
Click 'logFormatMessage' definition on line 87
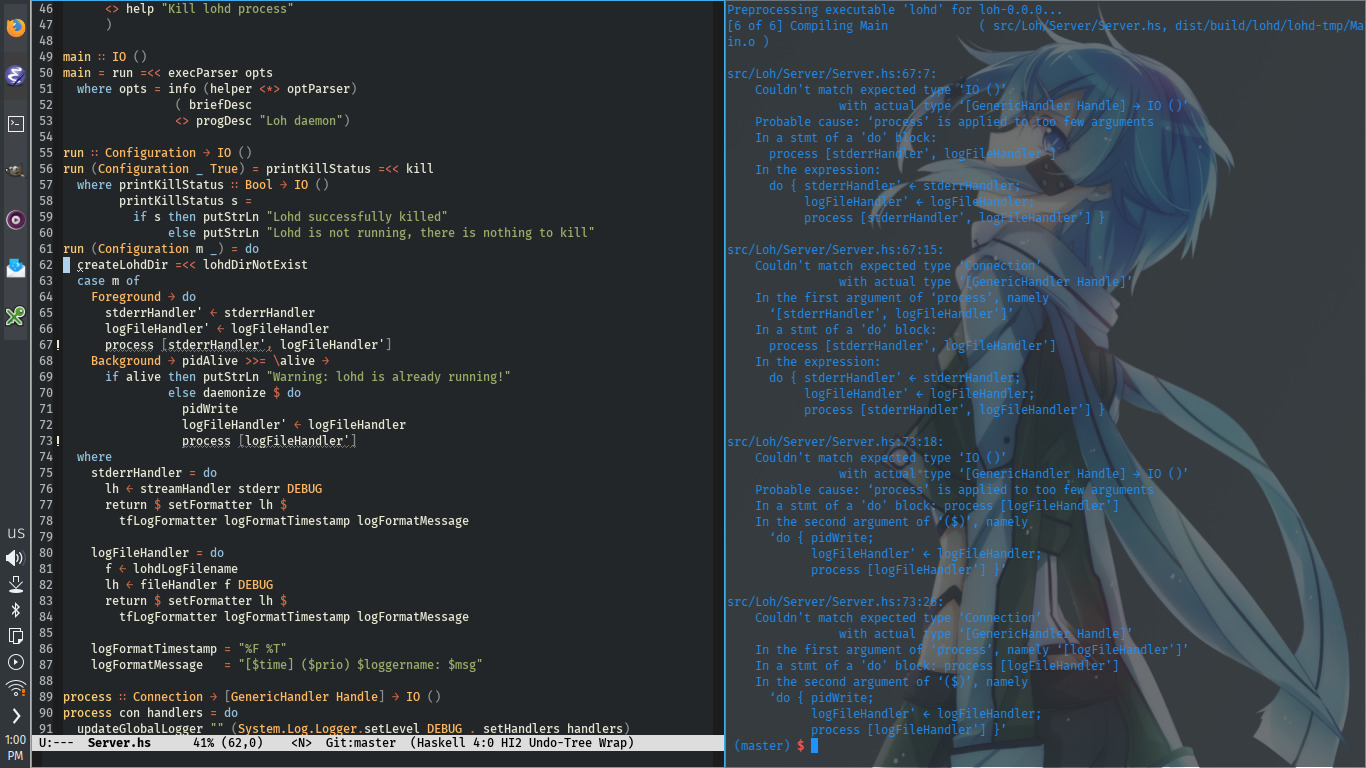(147, 665)
